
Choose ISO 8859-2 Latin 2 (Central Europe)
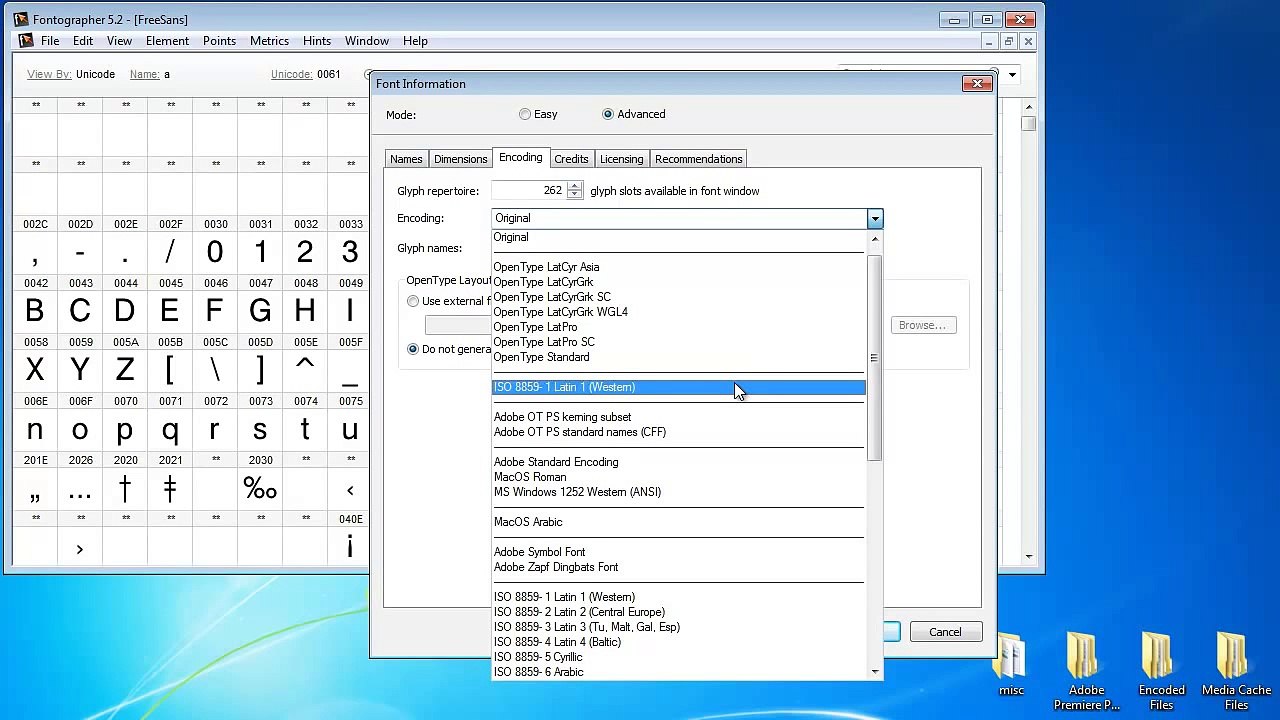[x=678, y=612]
